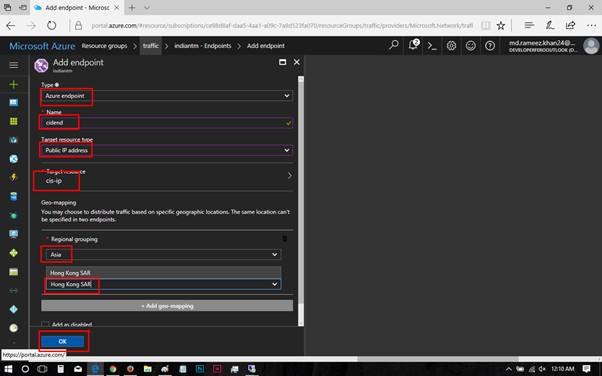Screen dimensions: 602x376
Task: Open Resource groups cube icon in sidebar
Action: pyautogui.click(x=13, y=140)
